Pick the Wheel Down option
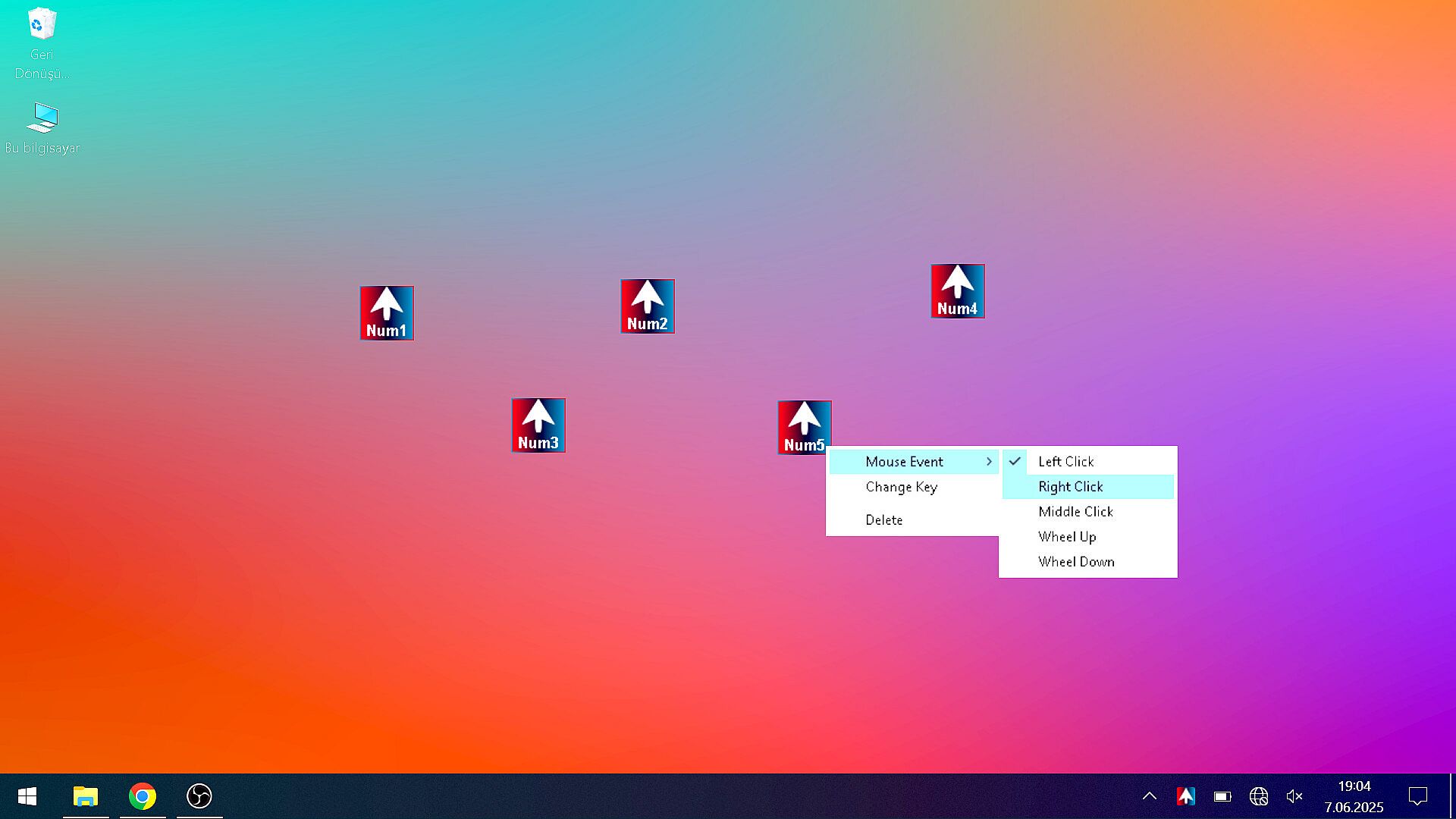The width and height of the screenshot is (1456, 819). (x=1076, y=562)
